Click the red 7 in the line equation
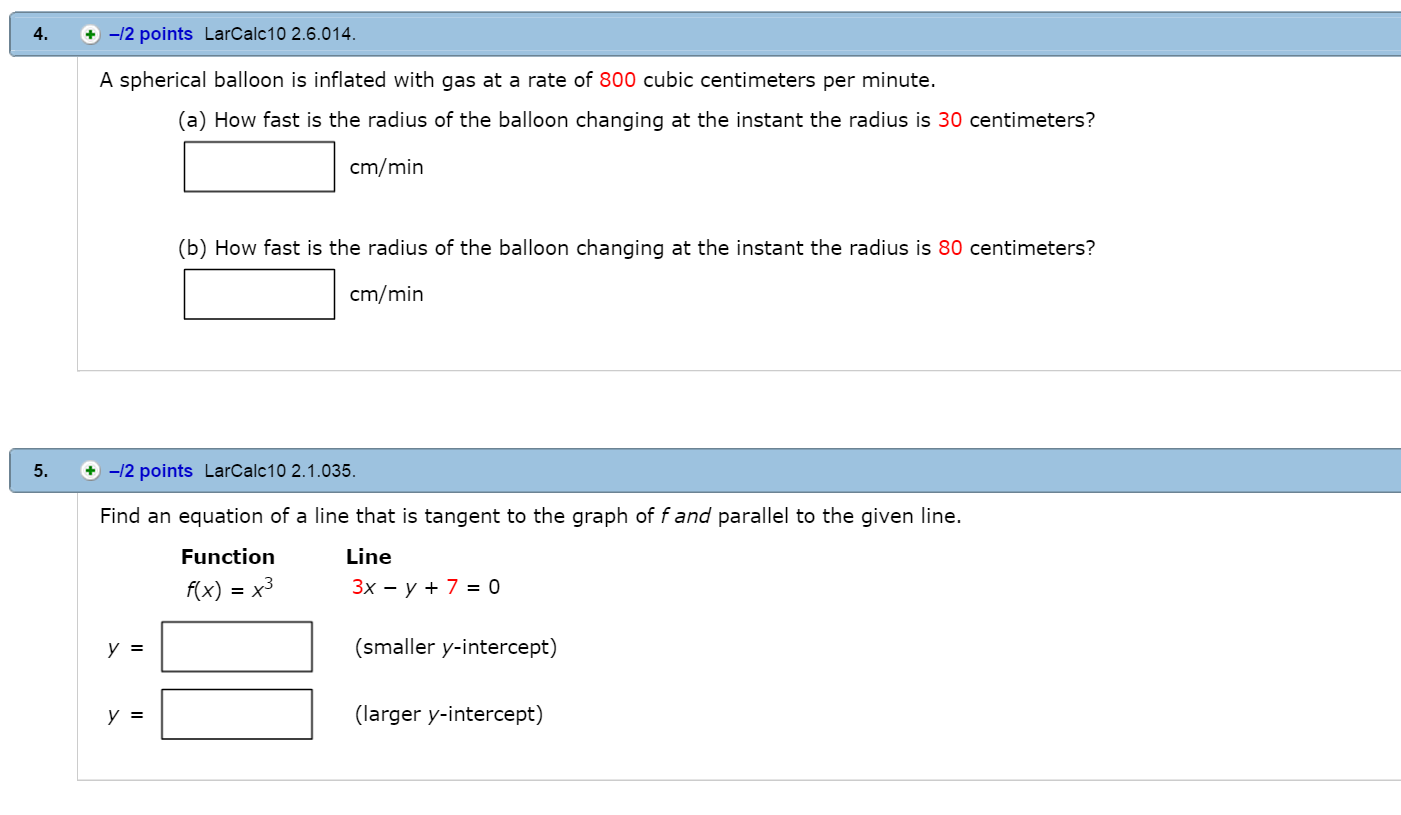Image resolution: width=1401 pixels, height=815 pixels. pyautogui.click(x=452, y=587)
